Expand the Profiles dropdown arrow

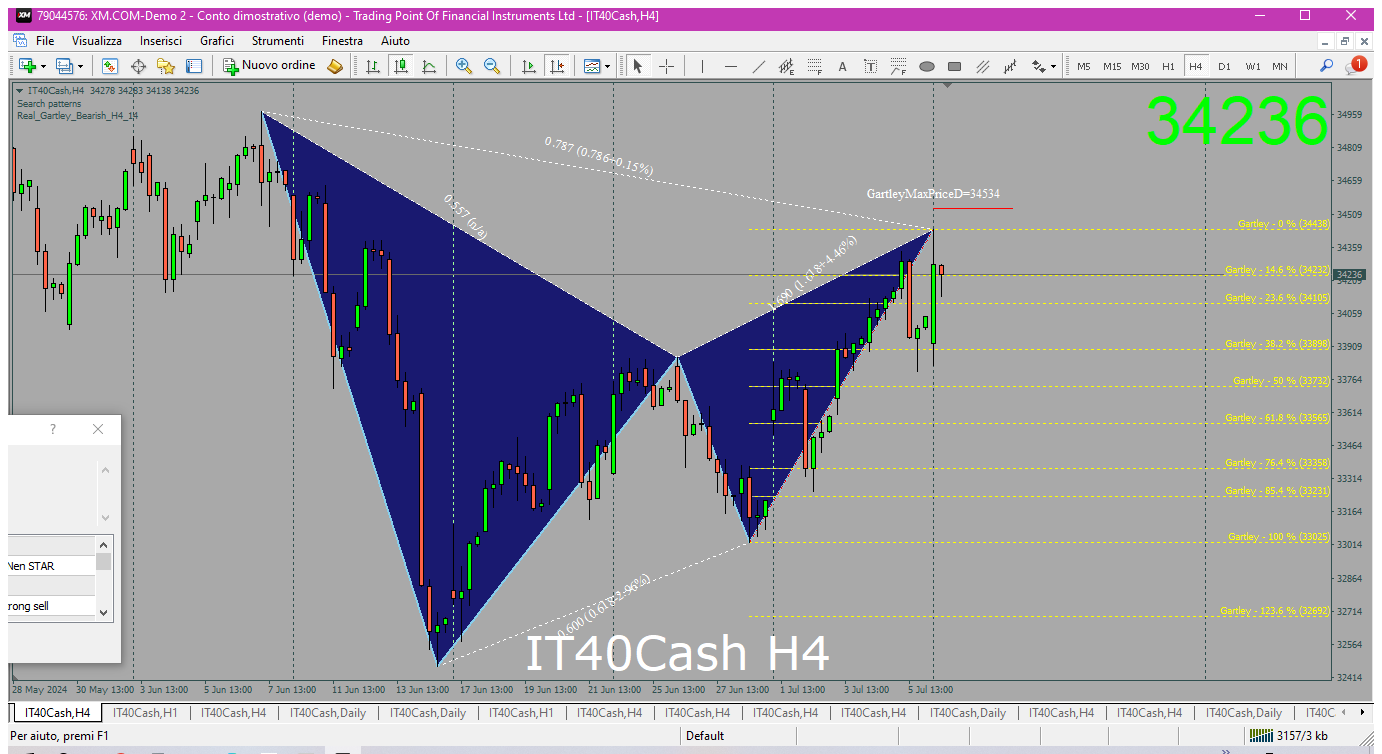[x=81, y=66]
